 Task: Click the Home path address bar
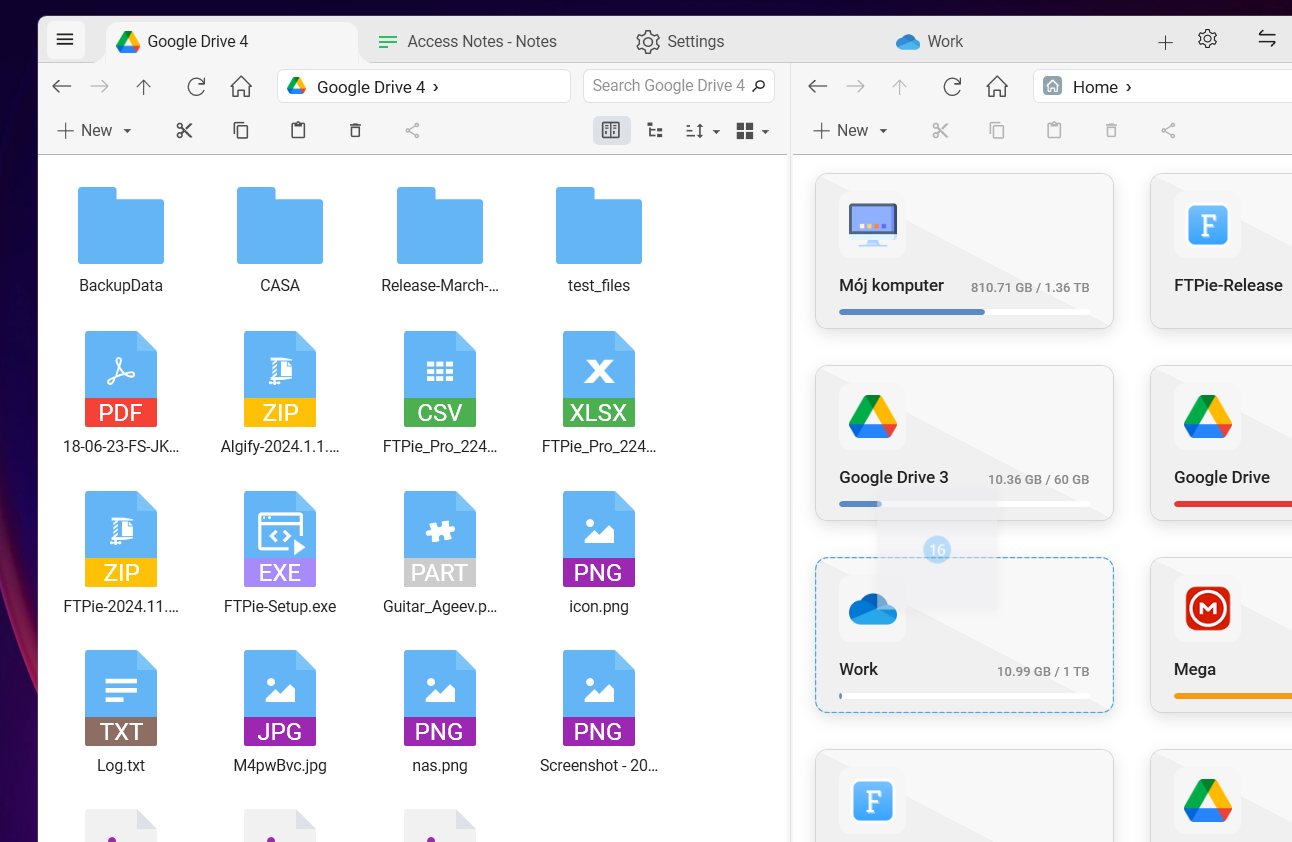point(1163,86)
